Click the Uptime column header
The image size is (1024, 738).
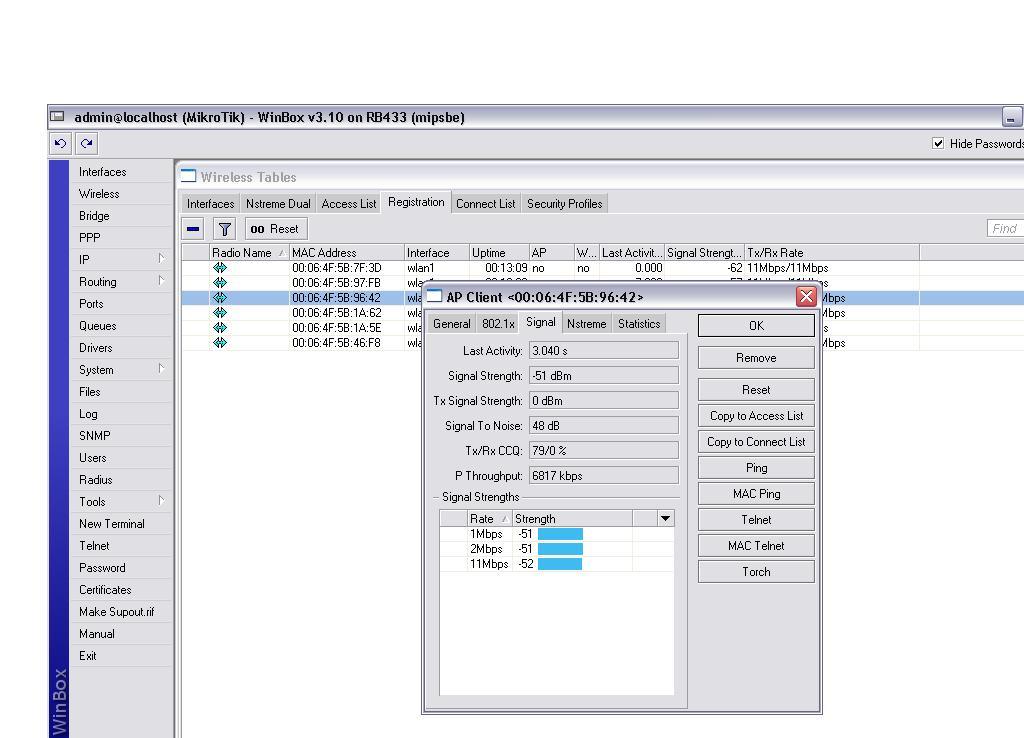coord(500,253)
